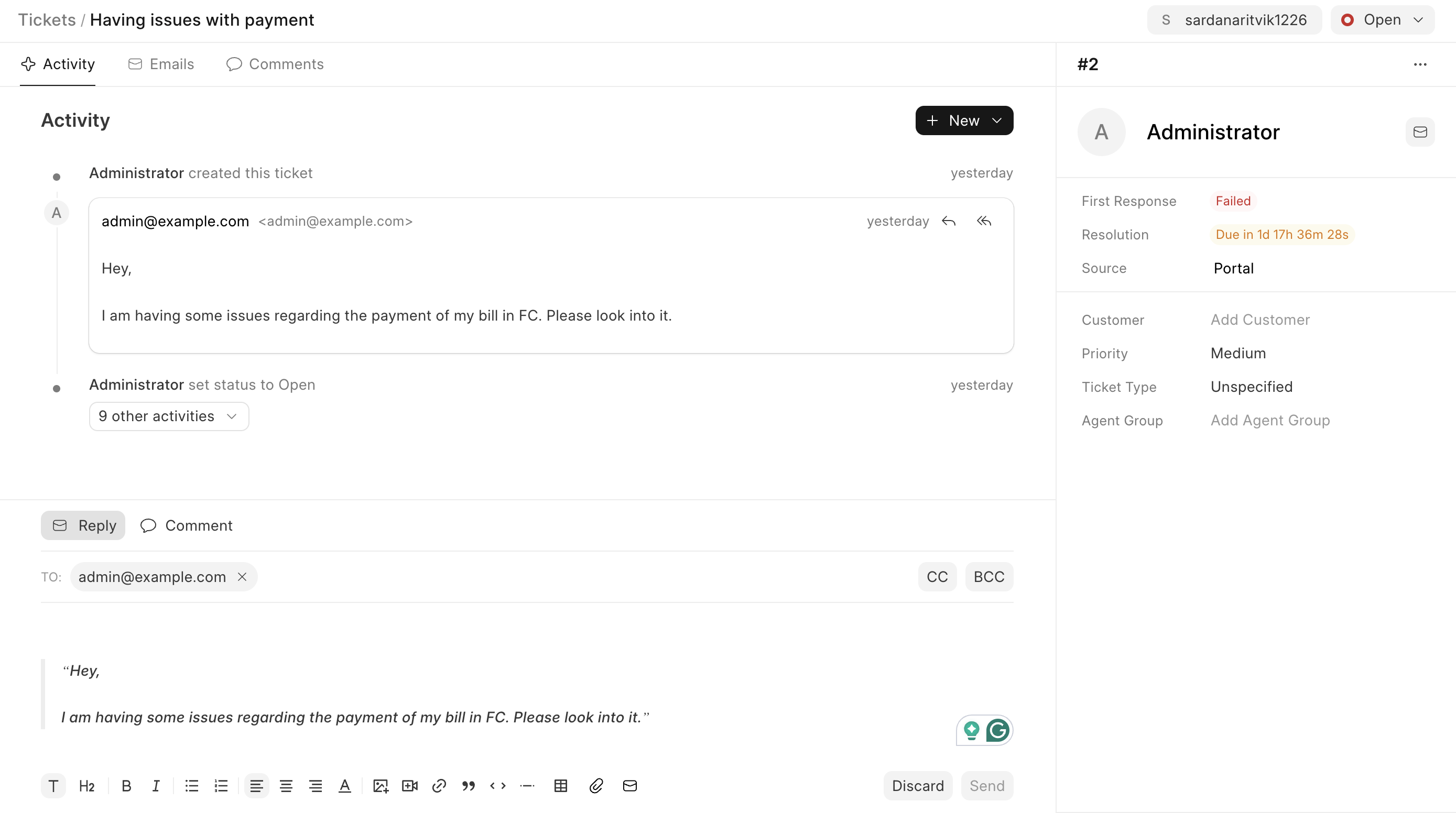Click the attach file paperclip icon
The height and width of the screenshot is (813, 1456).
tap(596, 785)
